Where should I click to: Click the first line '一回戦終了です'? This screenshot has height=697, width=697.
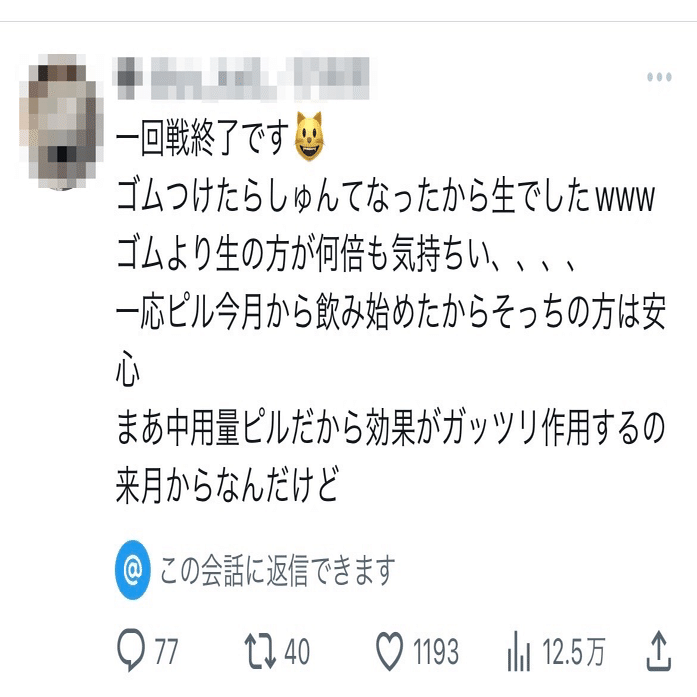point(202,138)
